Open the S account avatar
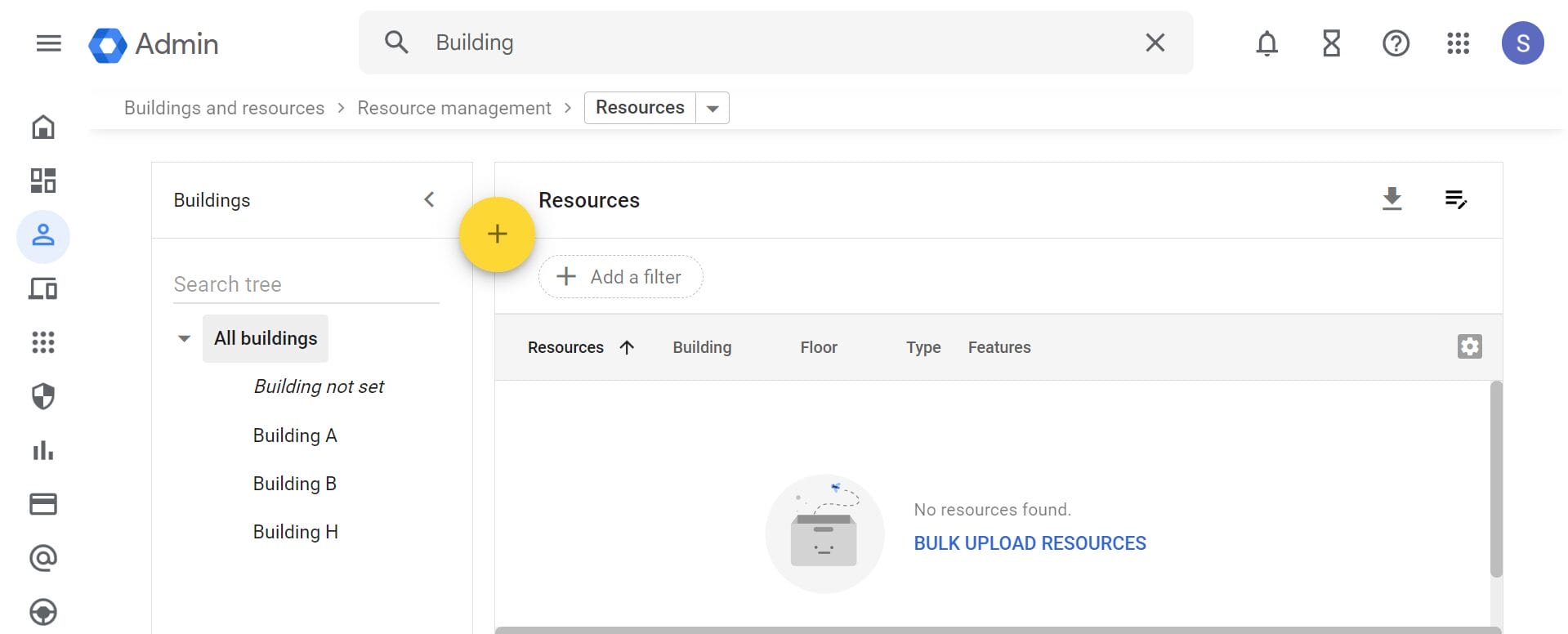The height and width of the screenshot is (634, 1568). [1522, 43]
